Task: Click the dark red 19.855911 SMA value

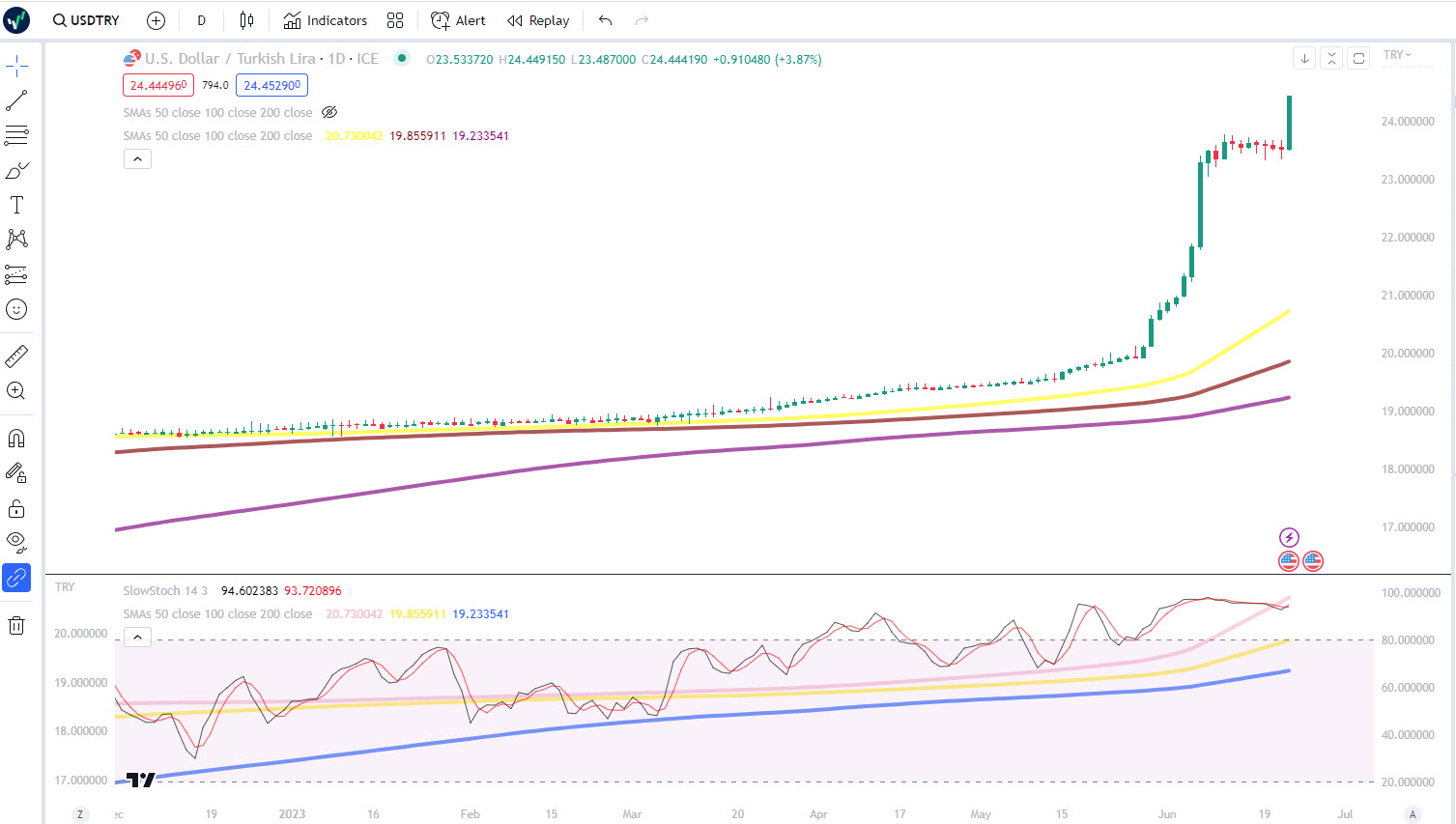Action: [x=417, y=136]
